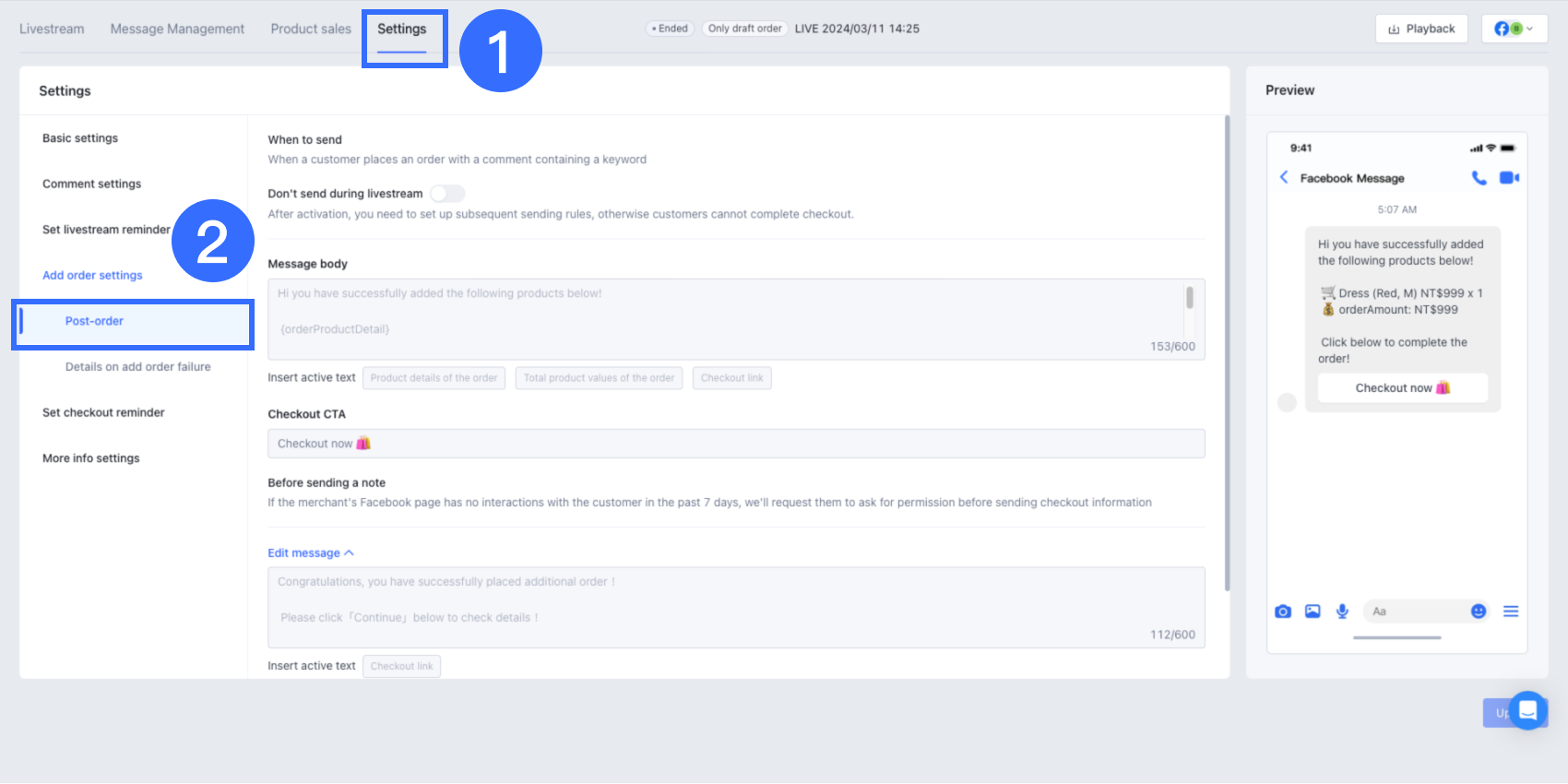The width and height of the screenshot is (1568, 784).
Task: Click into the Message body text area
Action: [736, 319]
